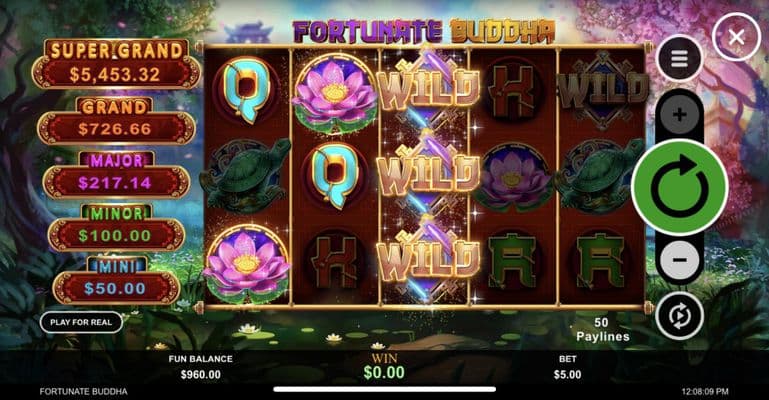Select the Super Grand jackpot panel
Screen dimensions: 769x400
coord(117,65)
